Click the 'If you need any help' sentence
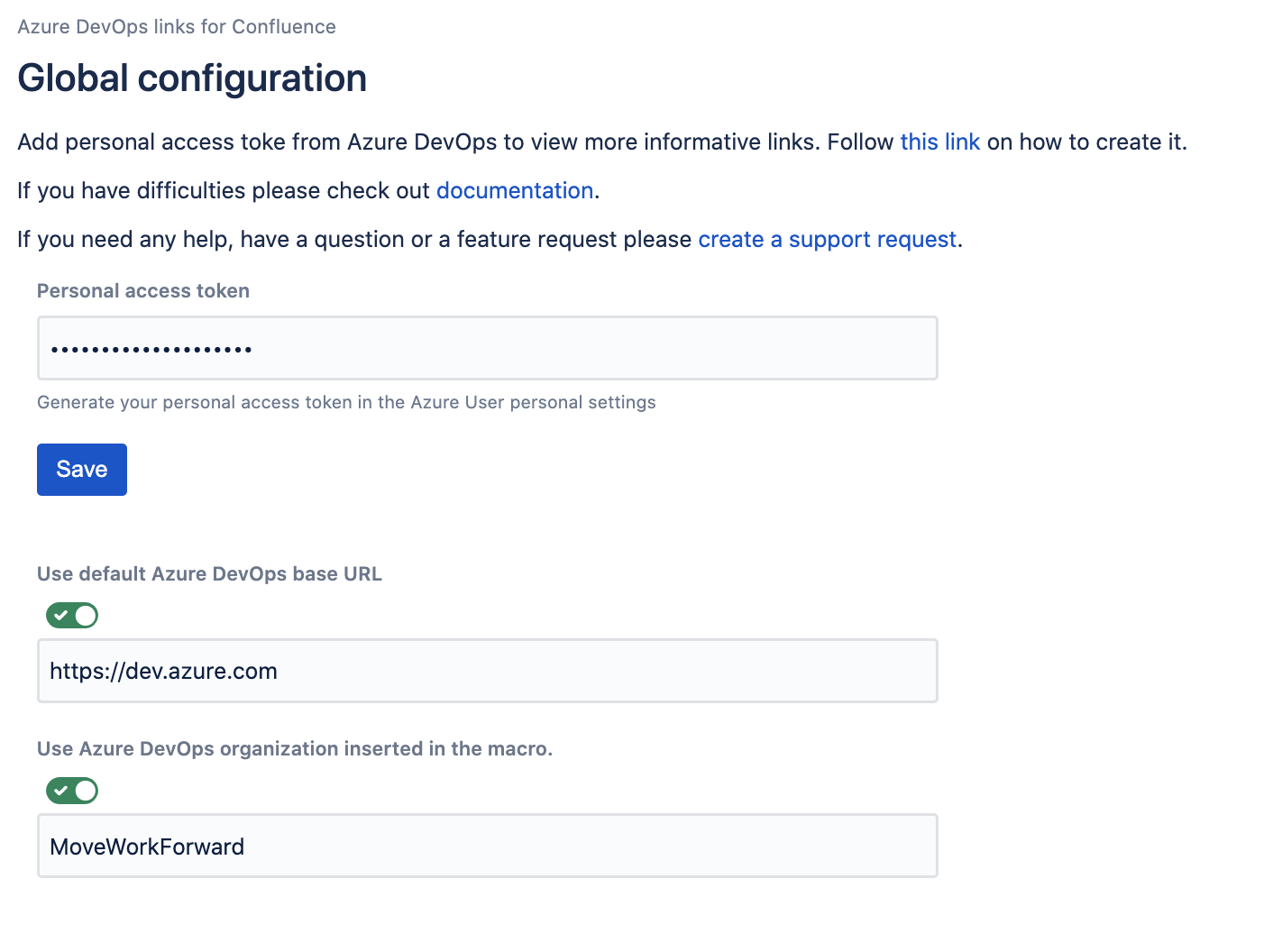 pyautogui.click(x=352, y=240)
